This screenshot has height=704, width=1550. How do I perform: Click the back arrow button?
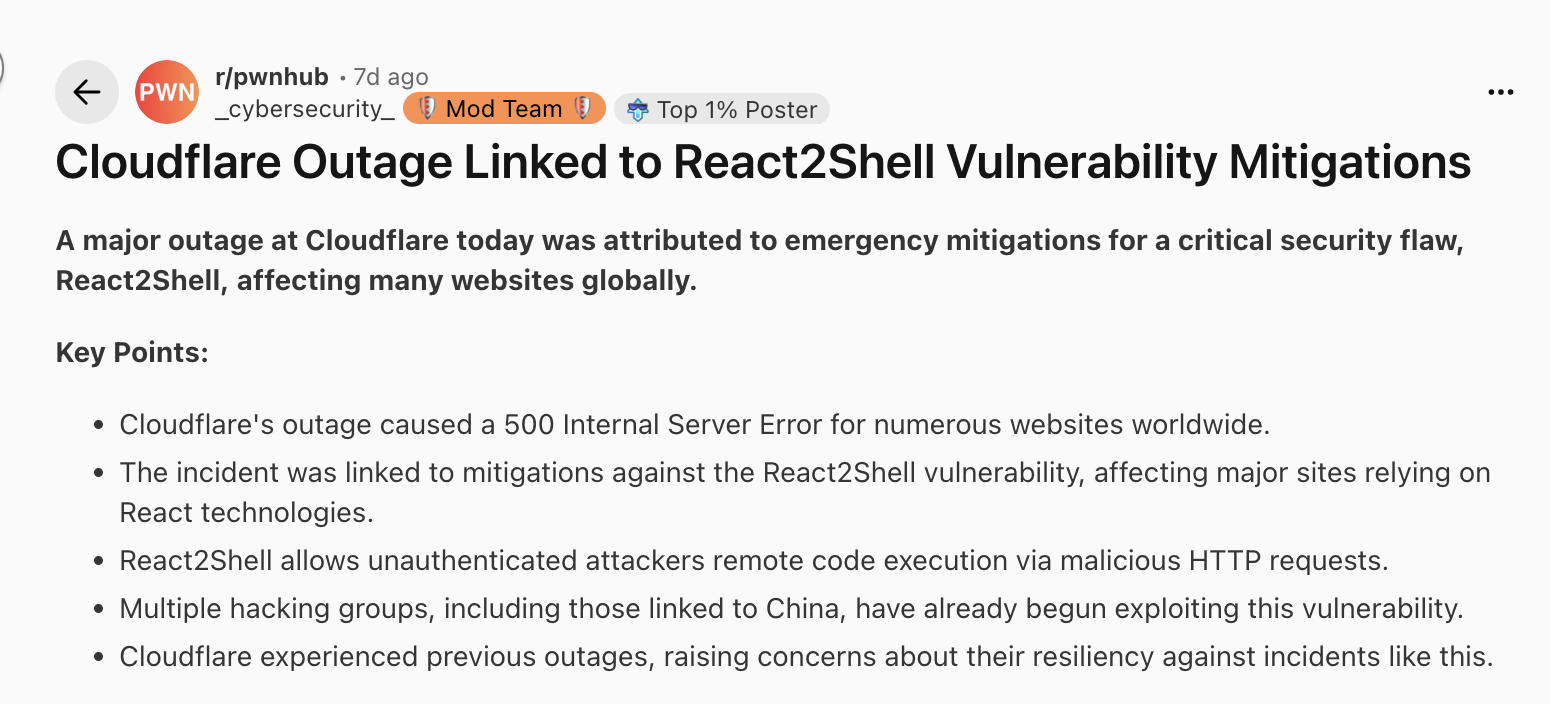87,93
